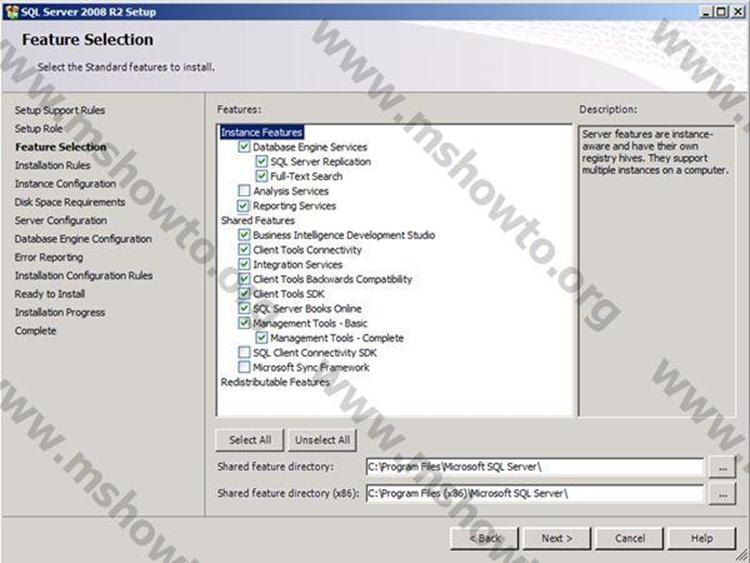
Task: Toggle Client Tools SDK checkbox
Action: [x=244, y=294]
